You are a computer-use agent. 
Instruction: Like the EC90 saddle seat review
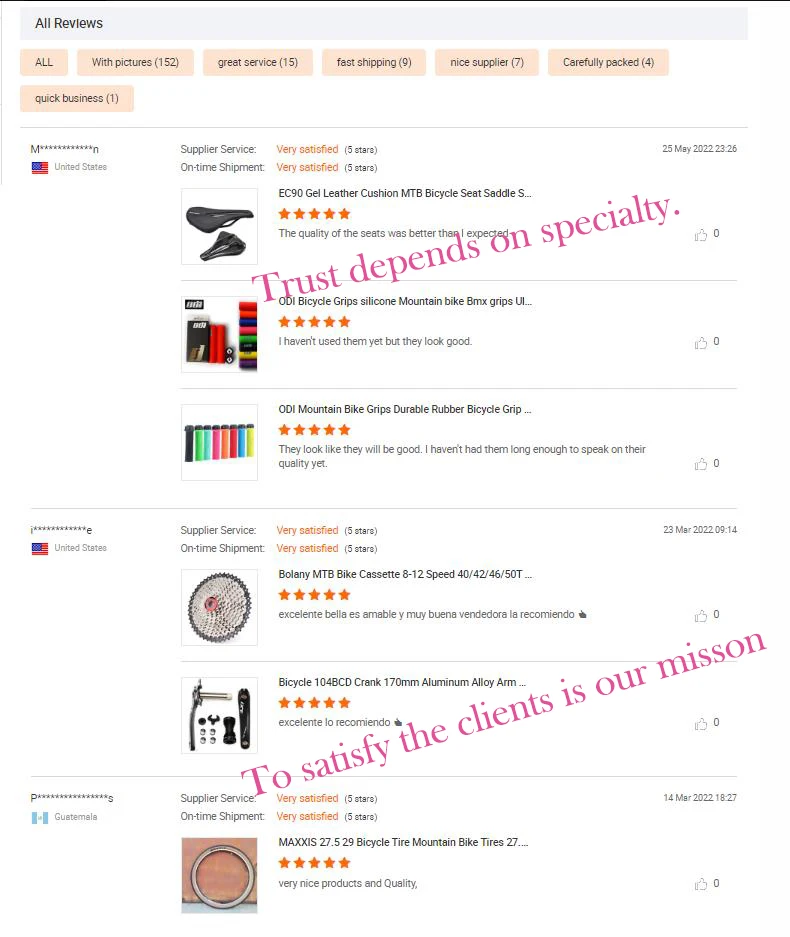(700, 235)
